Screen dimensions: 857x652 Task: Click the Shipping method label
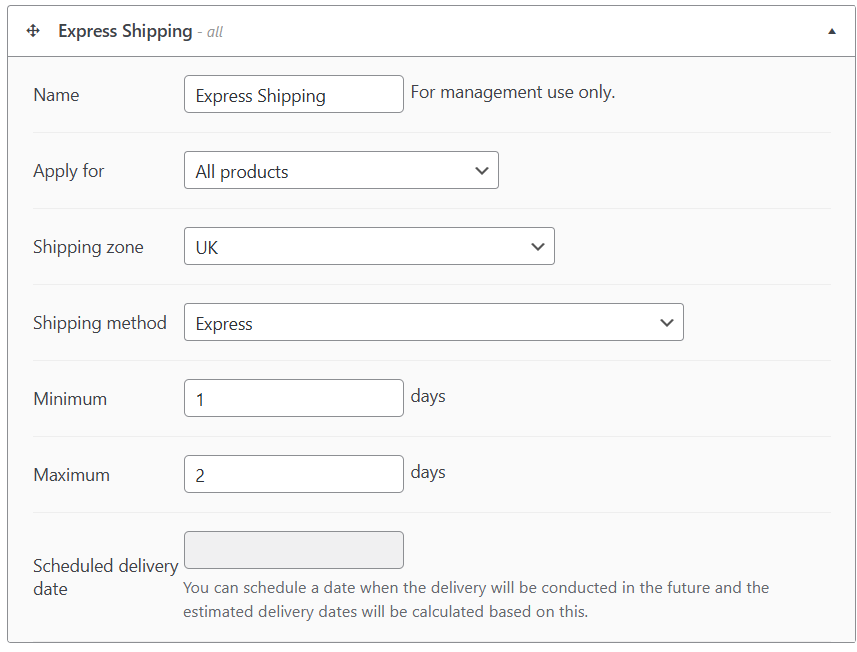[100, 323]
